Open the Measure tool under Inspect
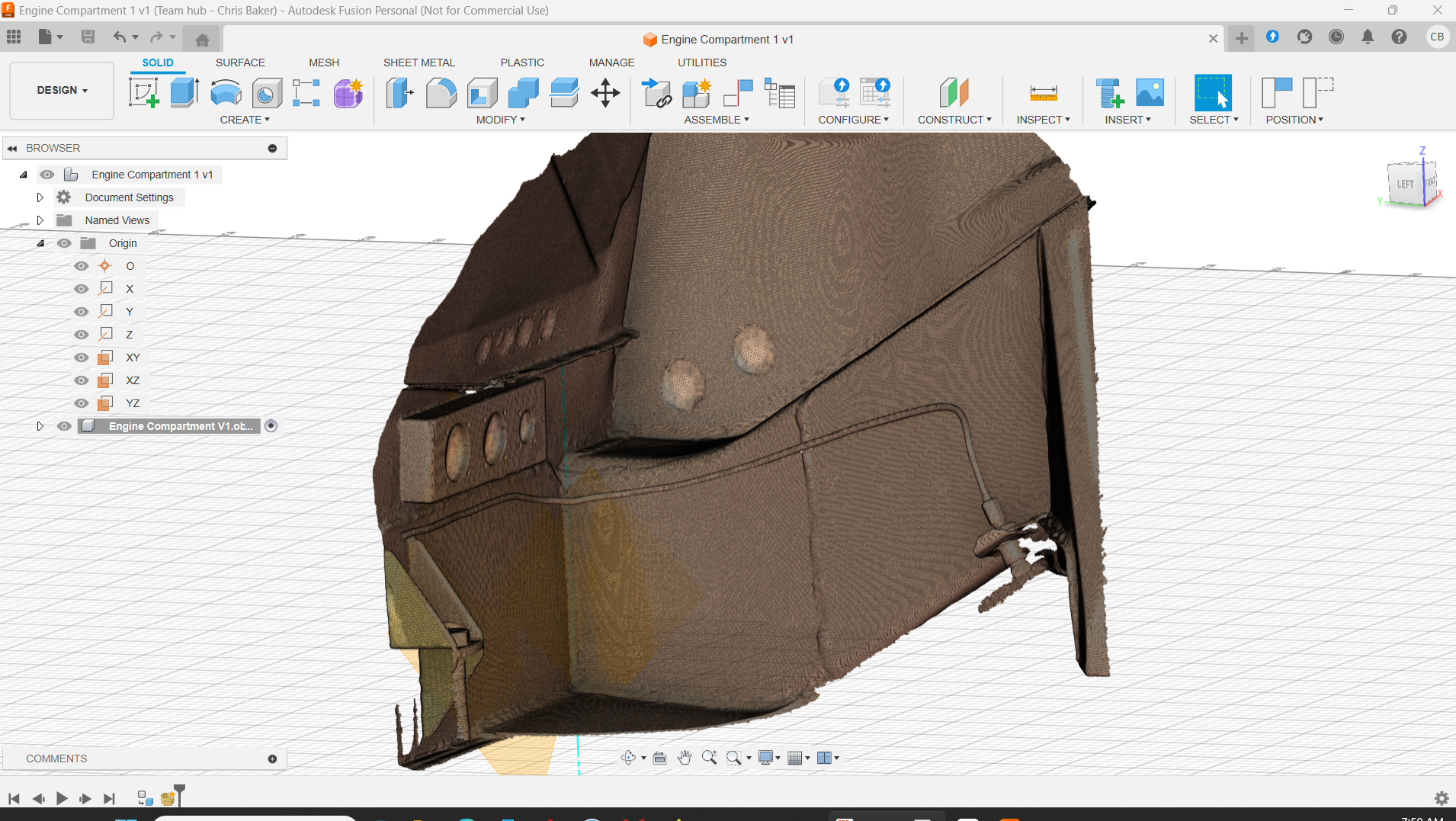This screenshot has width=1456, height=821. pyautogui.click(x=1043, y=93)
